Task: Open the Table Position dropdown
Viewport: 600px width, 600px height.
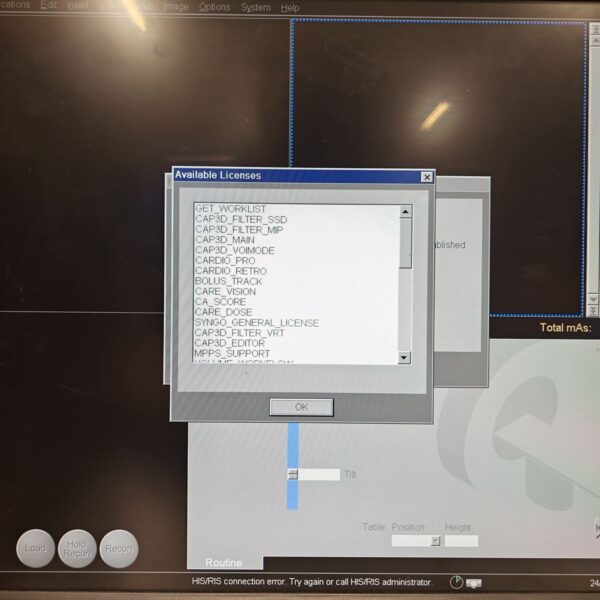Action: (x=435, y=541)
